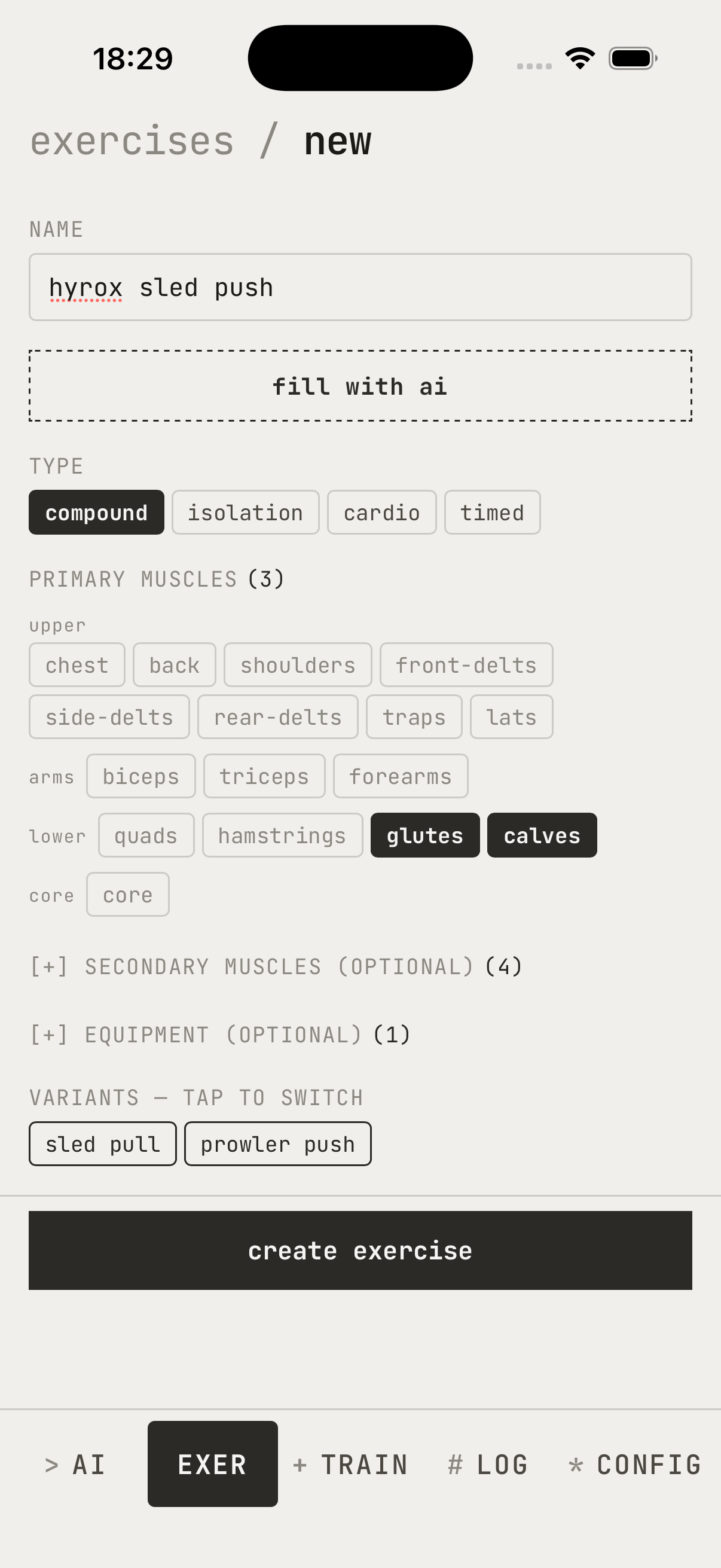The height and width of the screenshot is (1568, 721).
Task: Select the cardio exercise type
Action: click(381, 513)
